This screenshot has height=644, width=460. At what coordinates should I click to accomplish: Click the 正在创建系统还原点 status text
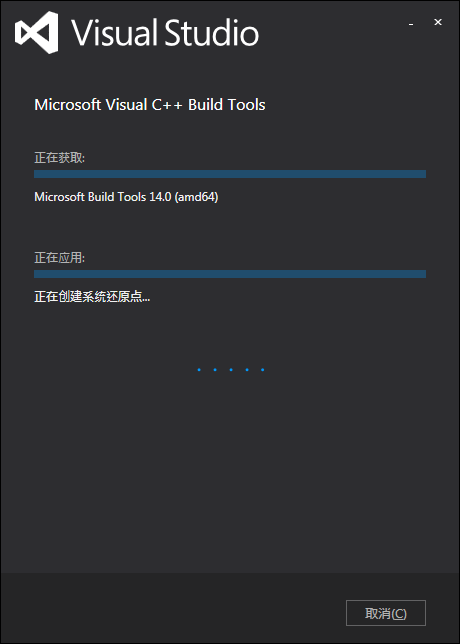92,297
